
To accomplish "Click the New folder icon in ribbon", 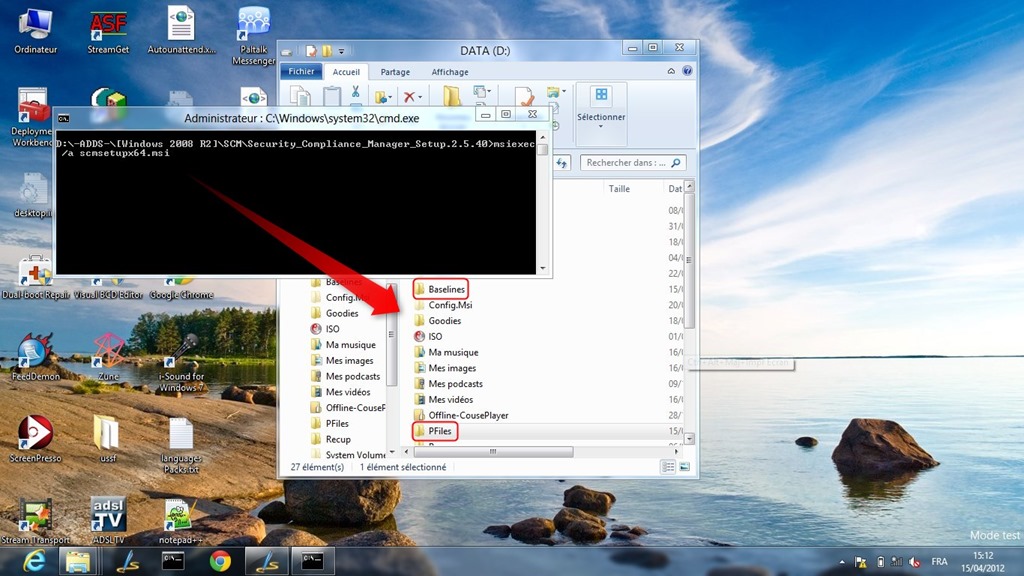I will 451,96.
